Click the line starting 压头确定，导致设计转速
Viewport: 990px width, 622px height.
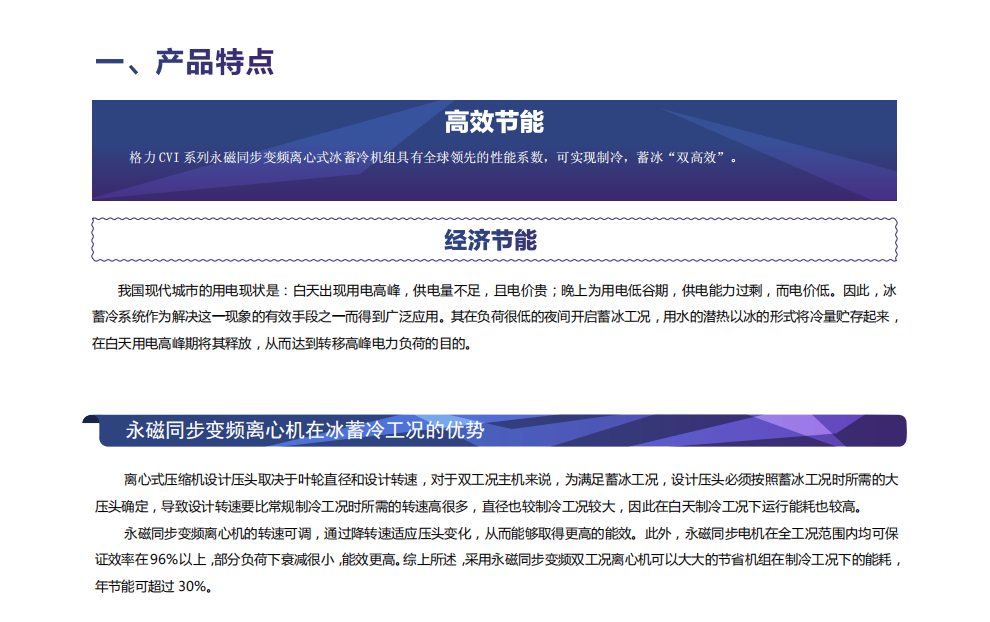tap(479, 506)
